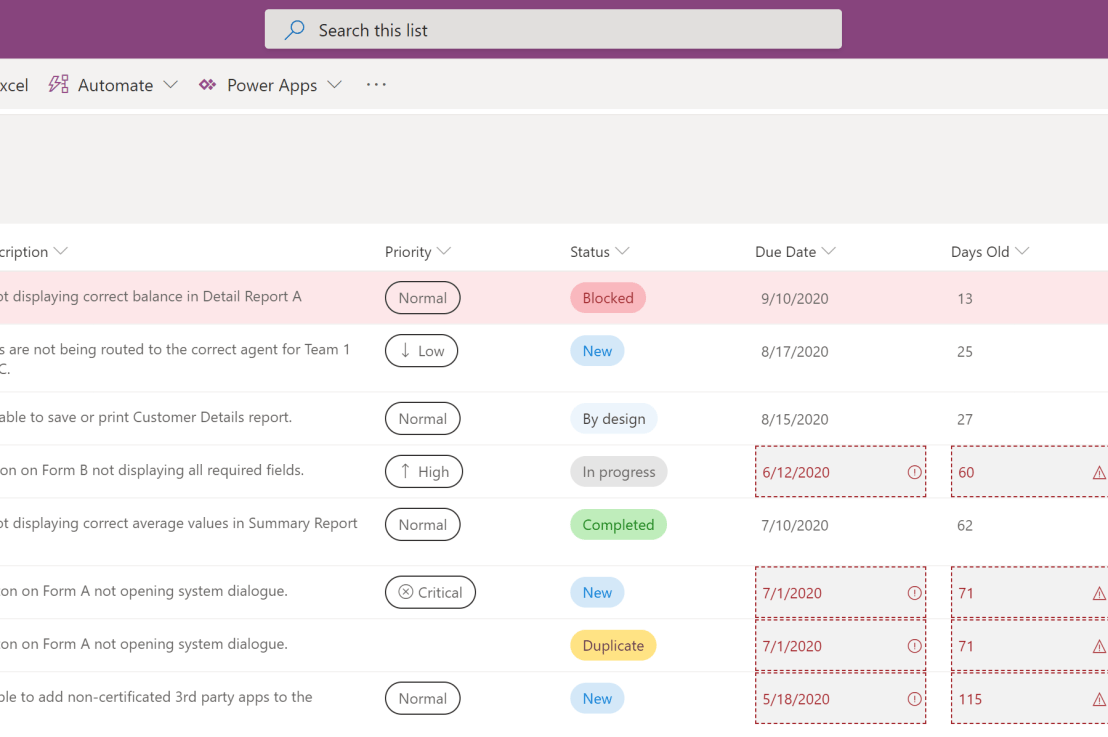Select the Blocked status pill
The image size is (1108, 737).
[x=607, y=297]
